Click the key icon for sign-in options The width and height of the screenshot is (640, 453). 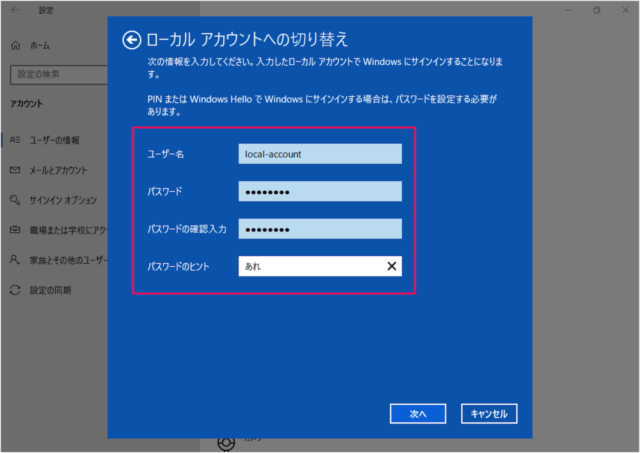click(15, 200)
